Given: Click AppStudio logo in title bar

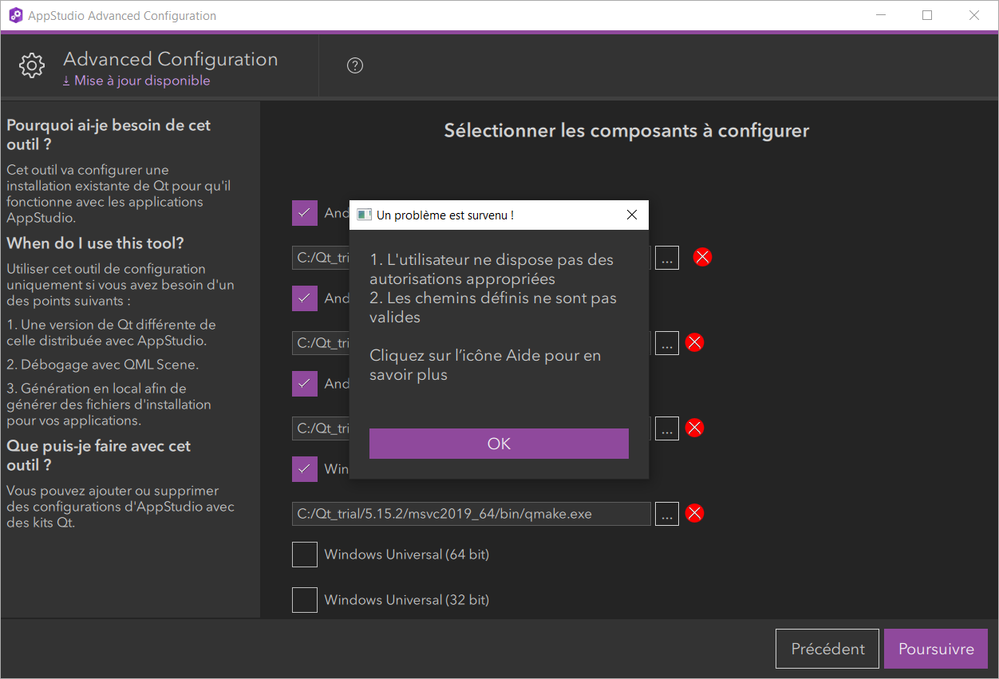Looking at the screenshot, I should [x=16, y=16].
